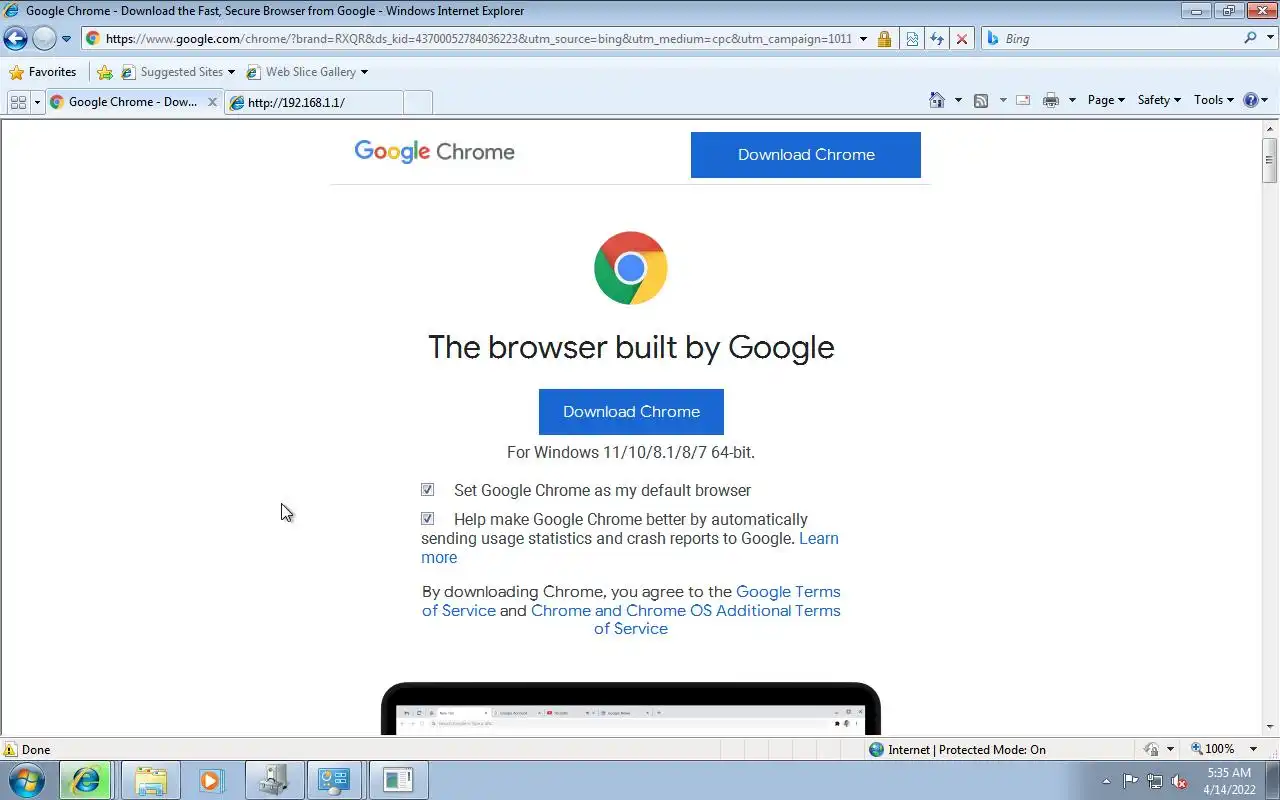This screenshot has height=800, width=1280.
Task: Open the zoom level dropdown arrow
Action: pos(1253,749)
